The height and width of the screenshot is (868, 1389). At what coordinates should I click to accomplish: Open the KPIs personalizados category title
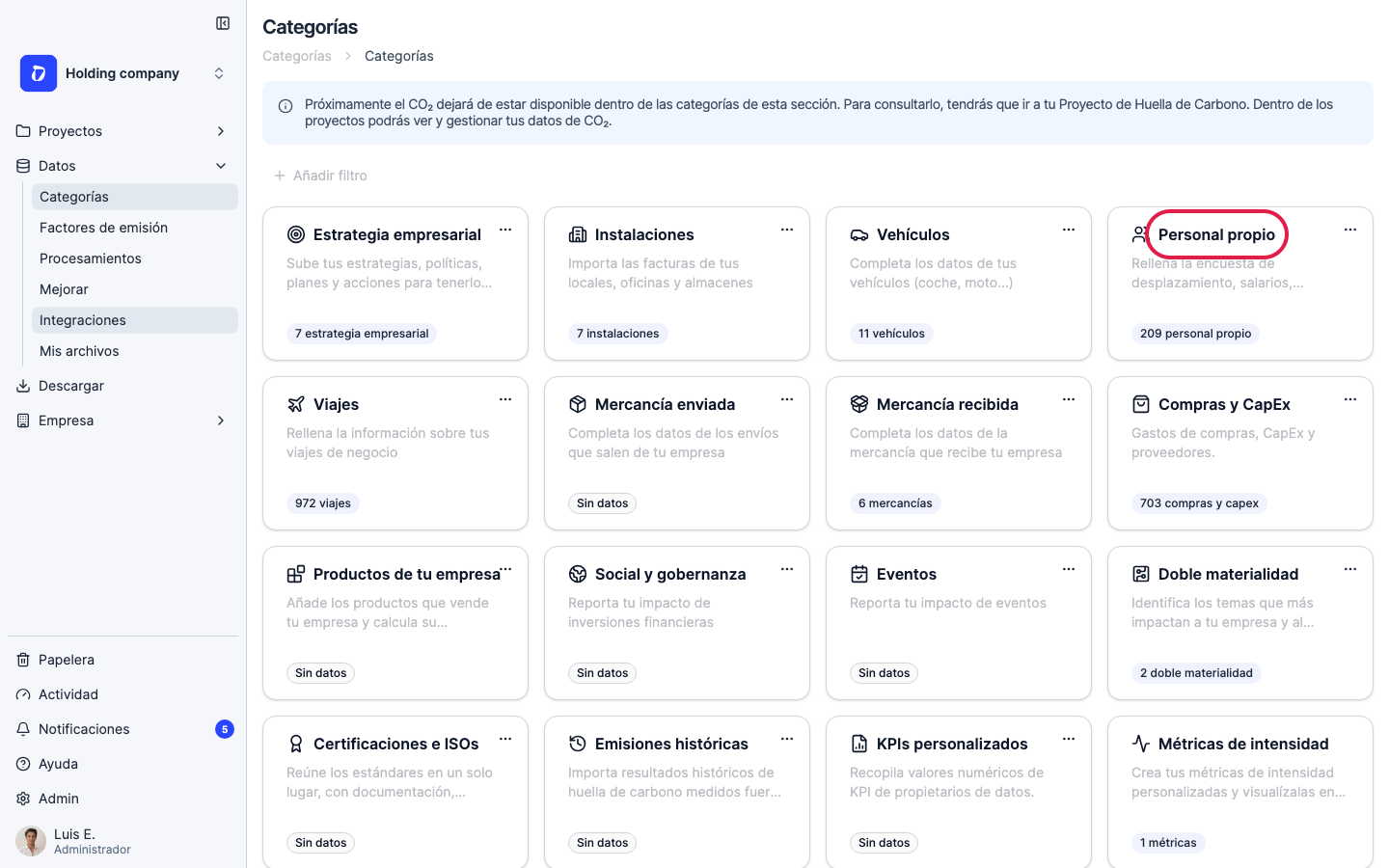click(x=952, y=744)
